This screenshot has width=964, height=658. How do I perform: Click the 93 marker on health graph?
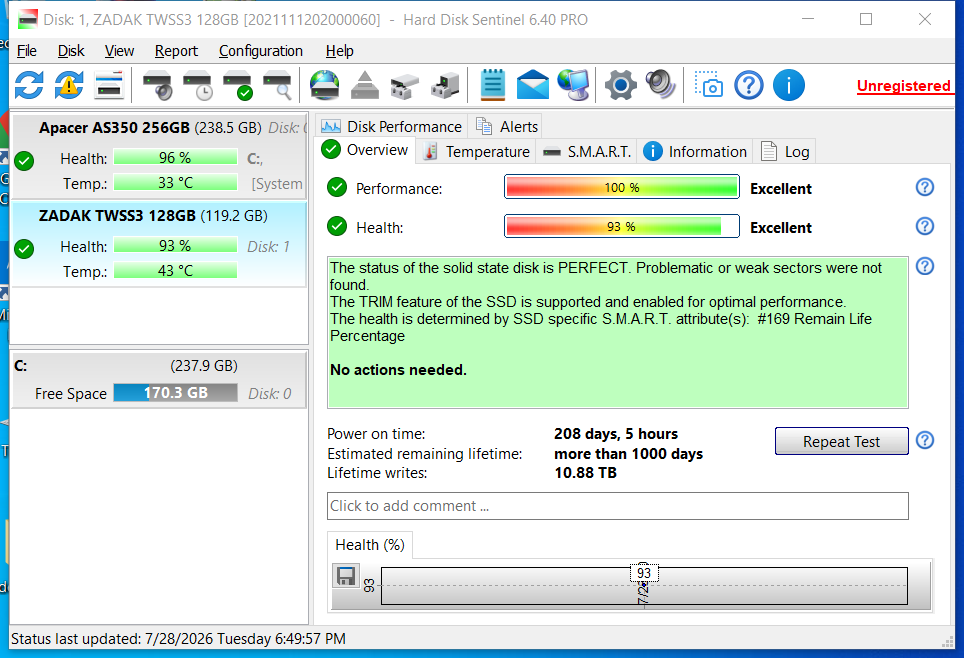tap(644, 573)
